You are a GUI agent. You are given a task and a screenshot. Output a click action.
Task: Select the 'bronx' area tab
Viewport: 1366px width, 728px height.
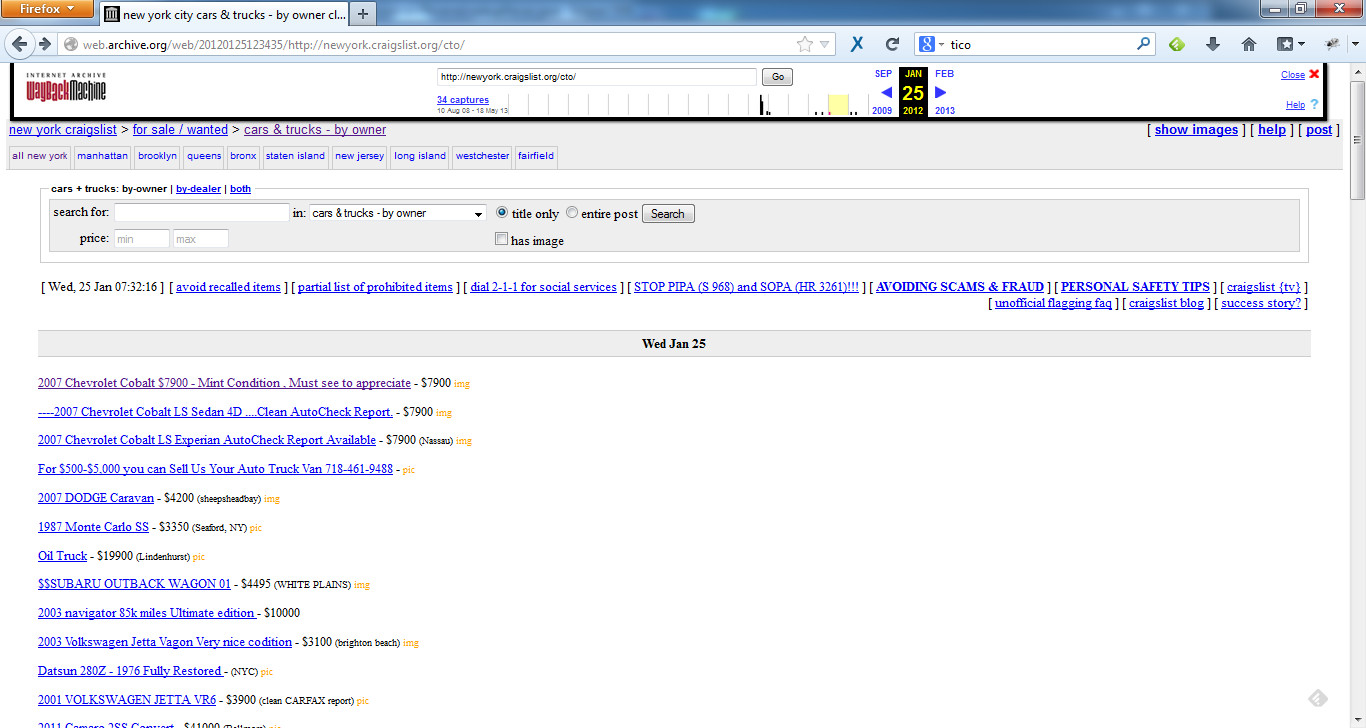(243, 156)
